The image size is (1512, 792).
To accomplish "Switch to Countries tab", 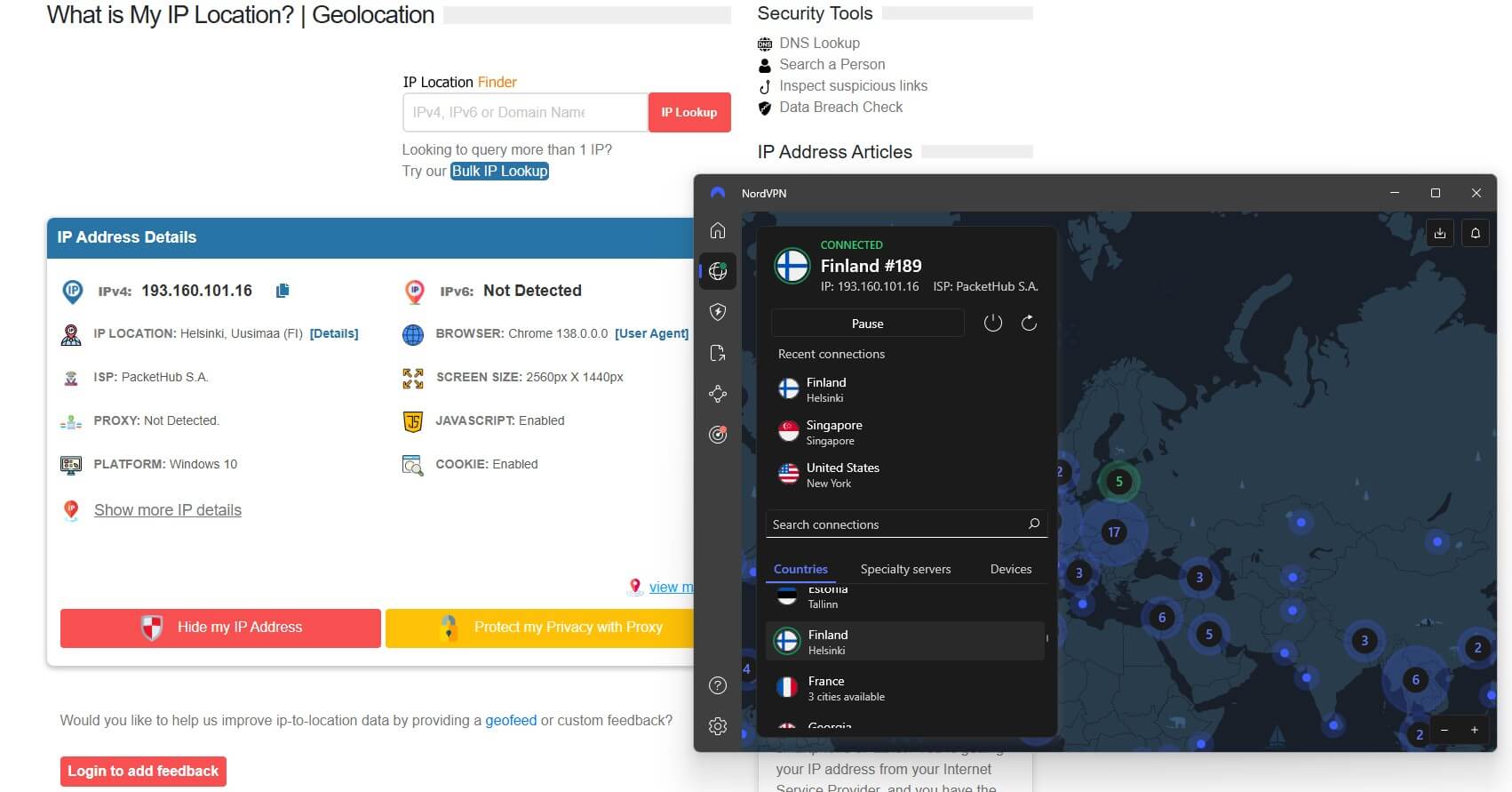I will [800, 569].
